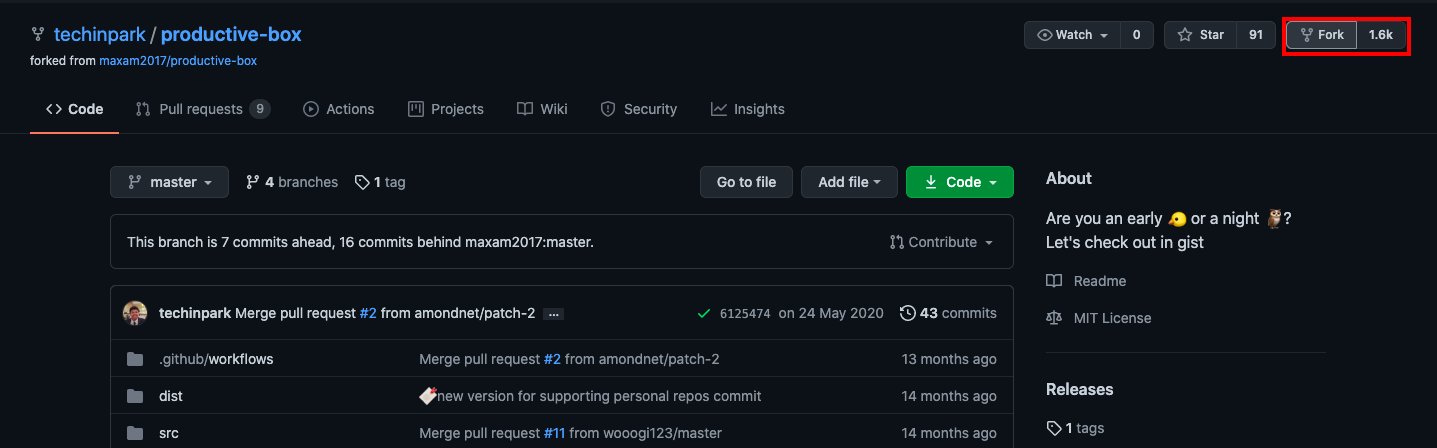Switch to the Code tab
The image size is (1437, 448).
point(75,109)
